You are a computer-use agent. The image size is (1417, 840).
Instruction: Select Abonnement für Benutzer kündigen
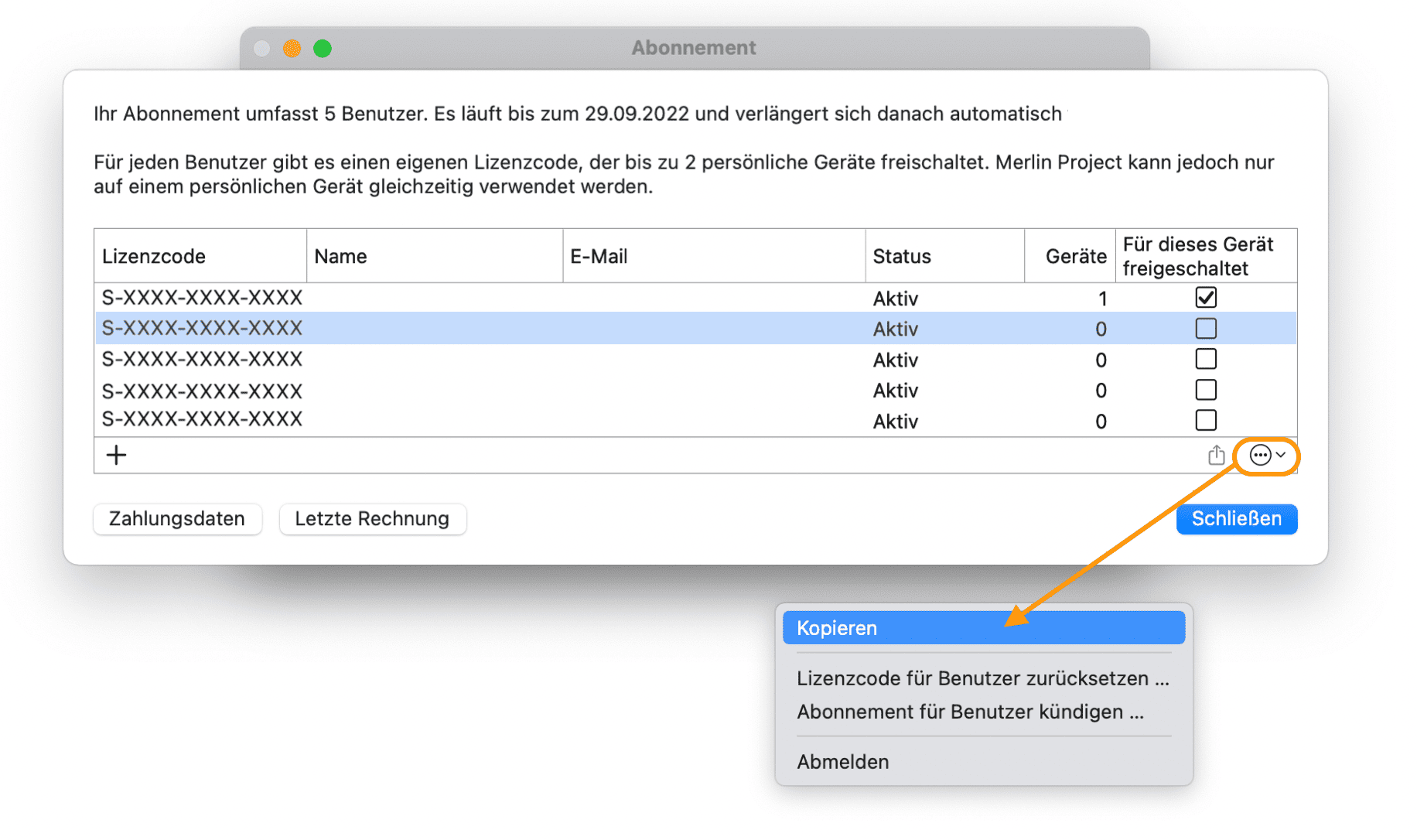tap(970, 712)
